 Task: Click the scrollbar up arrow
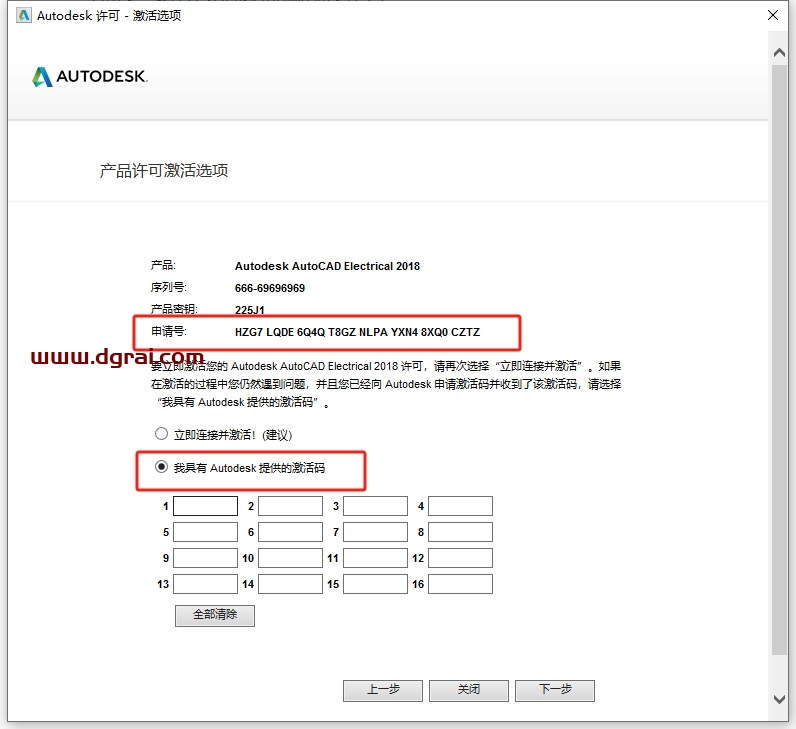780,53
